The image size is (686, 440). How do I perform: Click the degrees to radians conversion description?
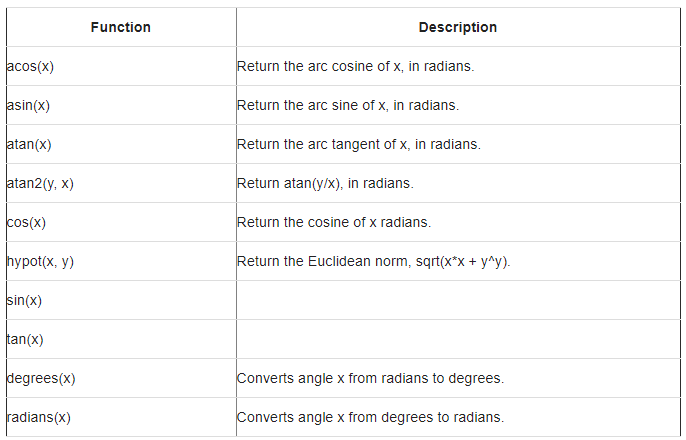tap(369, 418)
